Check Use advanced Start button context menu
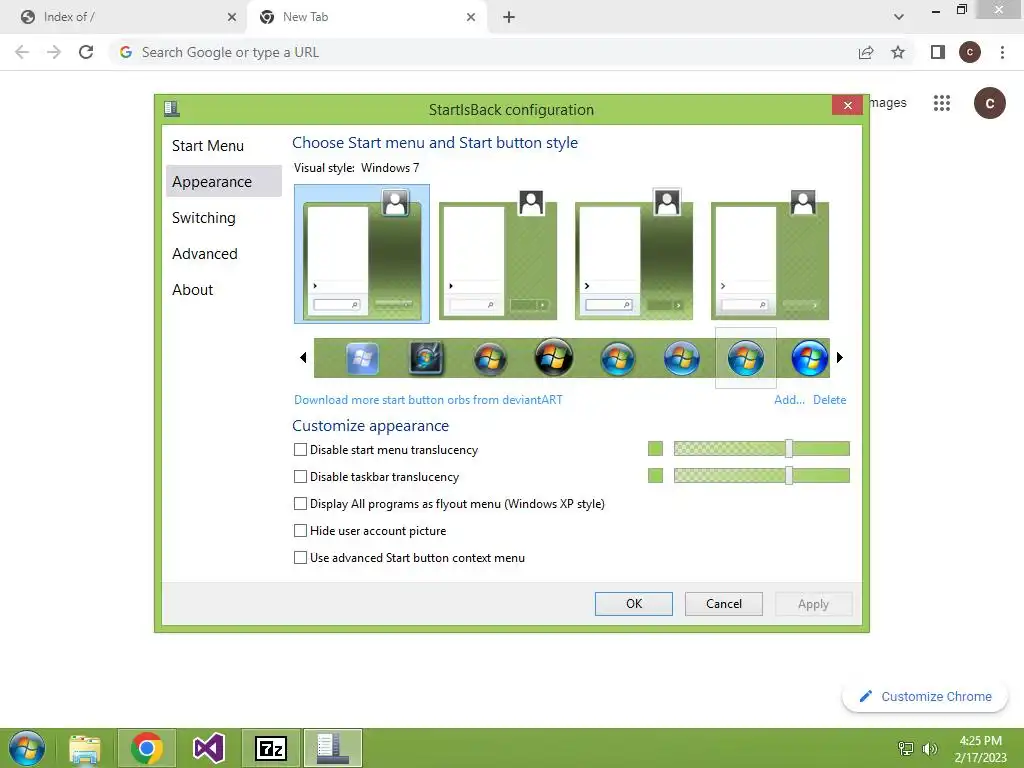The width and height of the screenshot is (1024, 768). pos(300,558)
